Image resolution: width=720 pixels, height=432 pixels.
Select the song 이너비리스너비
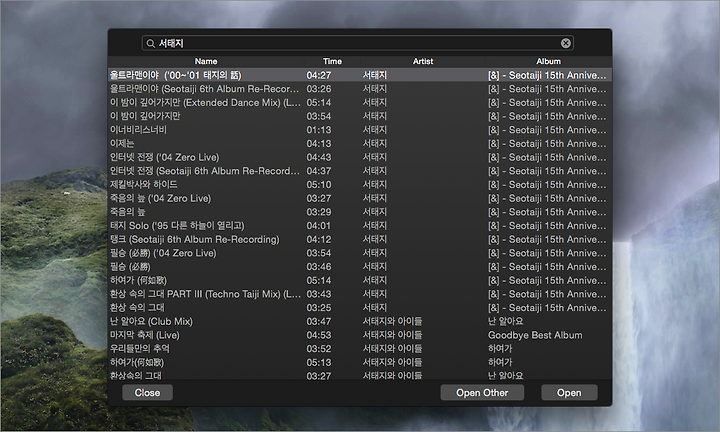point(360,130)
